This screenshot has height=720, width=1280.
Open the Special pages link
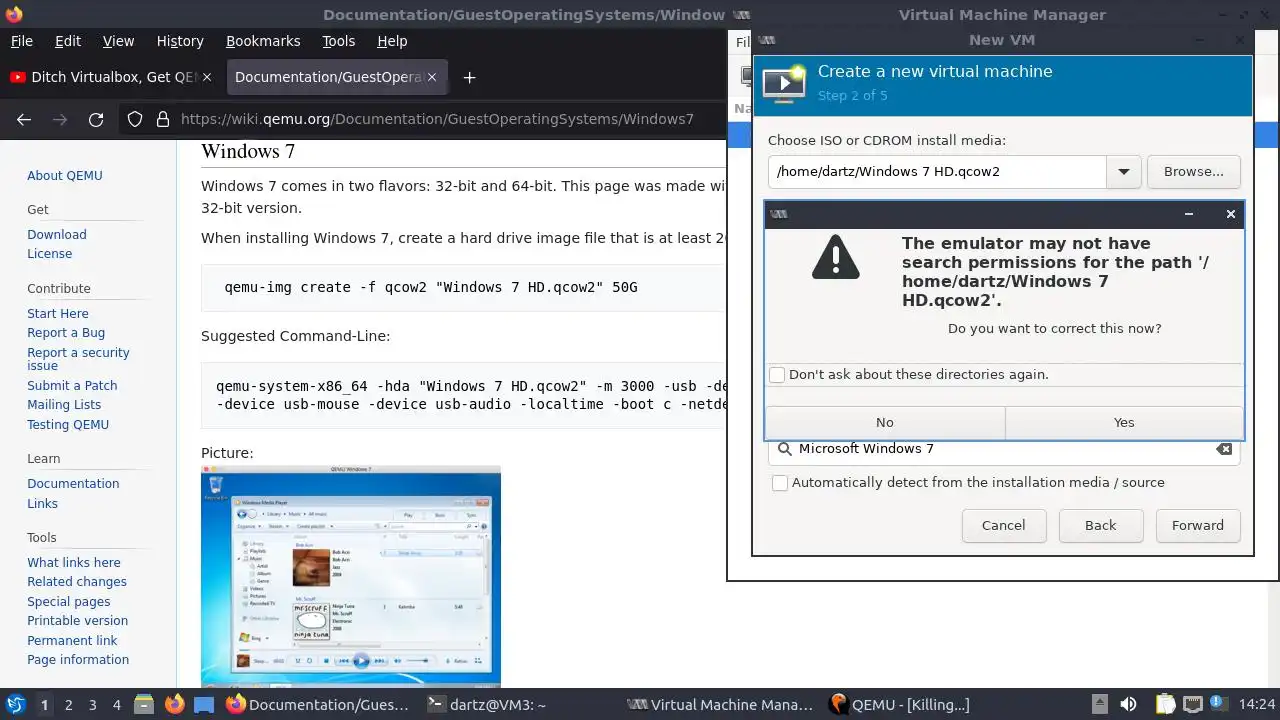[x=69, y=602]
